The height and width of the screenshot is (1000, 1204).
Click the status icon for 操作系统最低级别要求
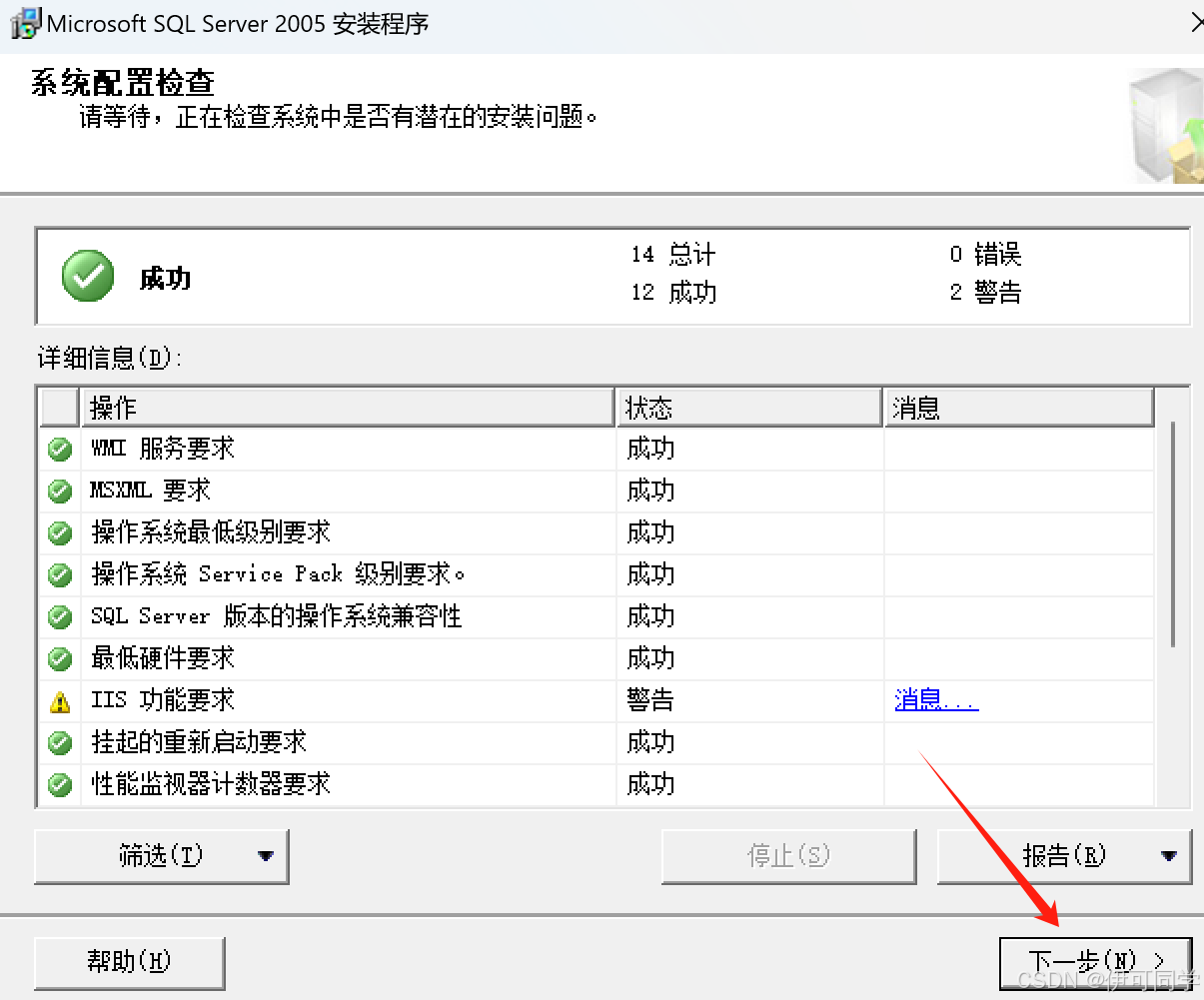(60, 533)
